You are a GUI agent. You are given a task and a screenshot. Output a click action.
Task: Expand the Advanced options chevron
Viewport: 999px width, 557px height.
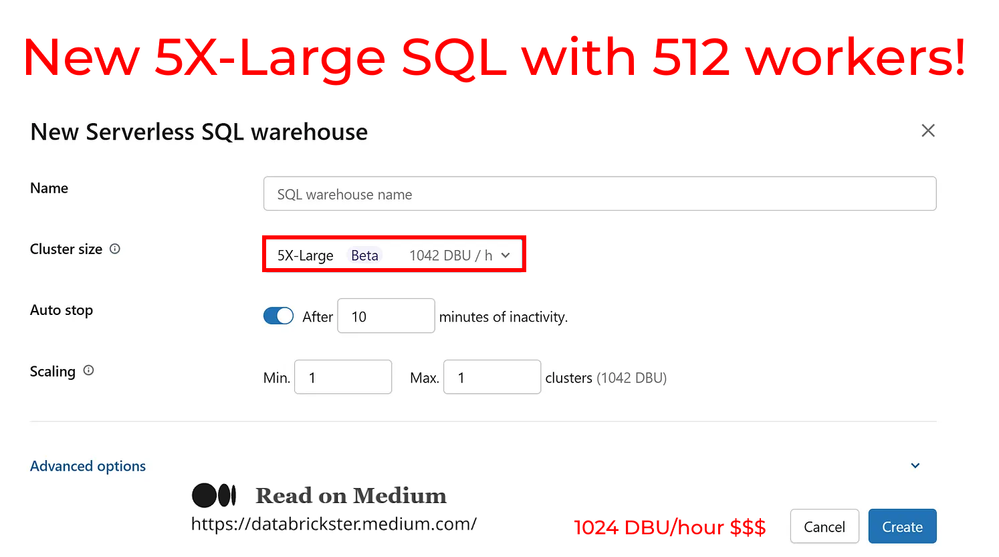(915, 466)
